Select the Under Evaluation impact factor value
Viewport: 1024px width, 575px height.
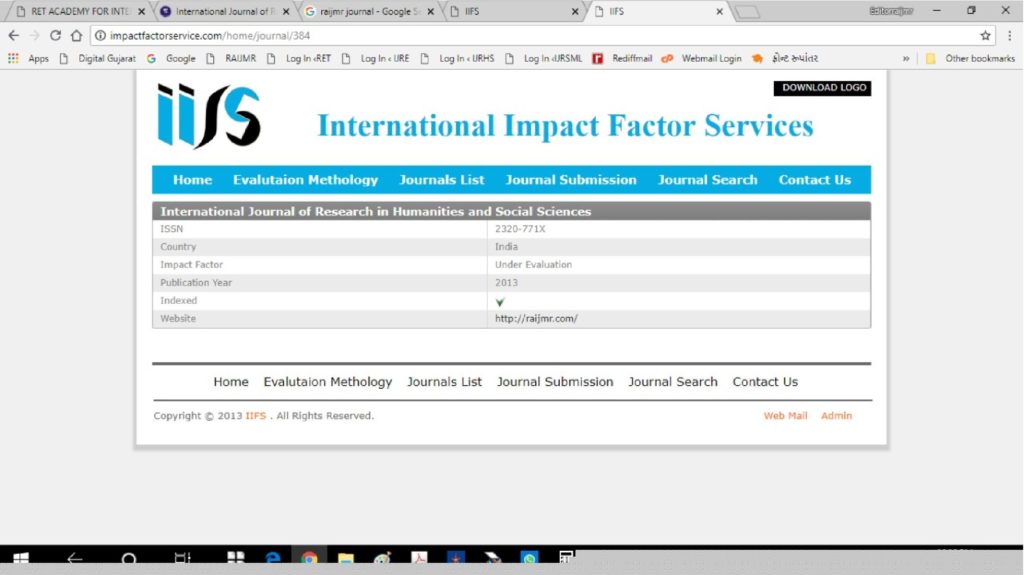click(533, 265)
